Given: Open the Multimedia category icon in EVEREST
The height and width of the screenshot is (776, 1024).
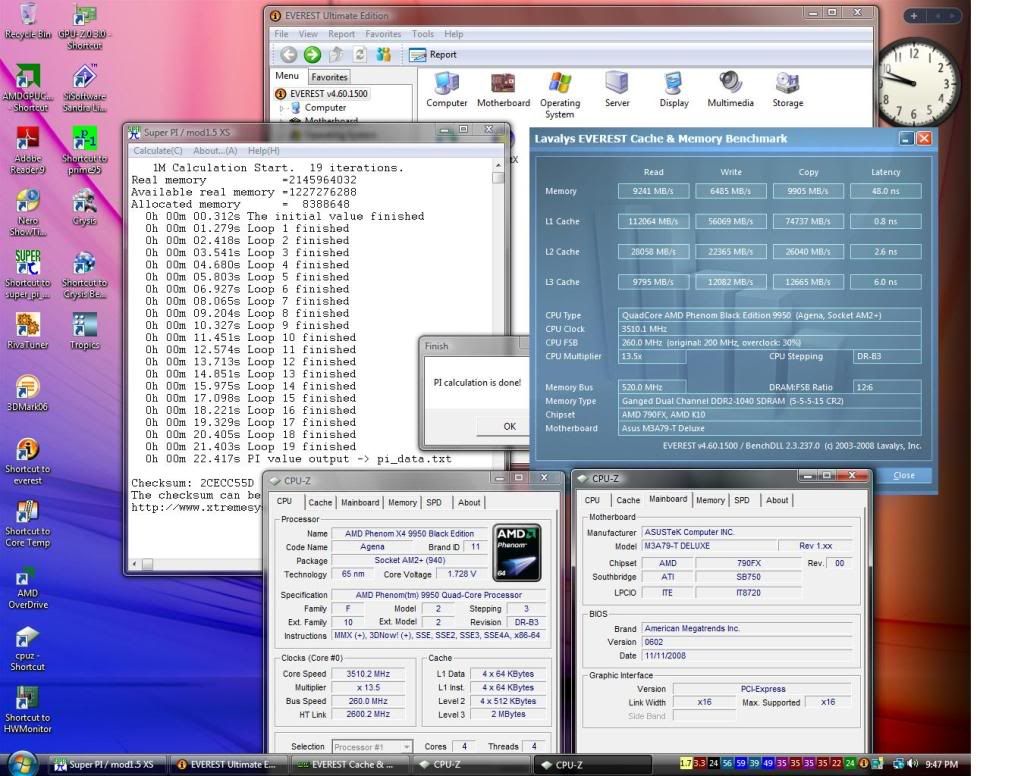Looking at the screenshot, I should pyautogui.click(x=730, y=89).
